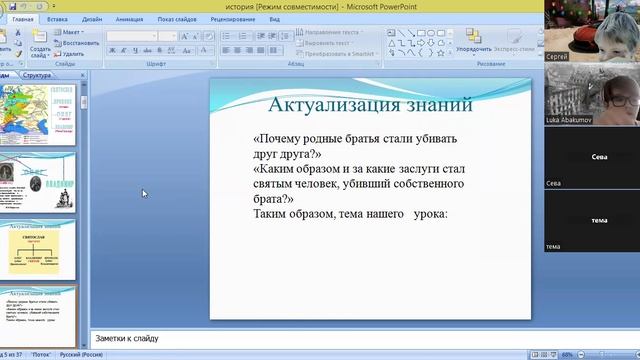Toggle text shadow S formatting

tap(160, 50)
